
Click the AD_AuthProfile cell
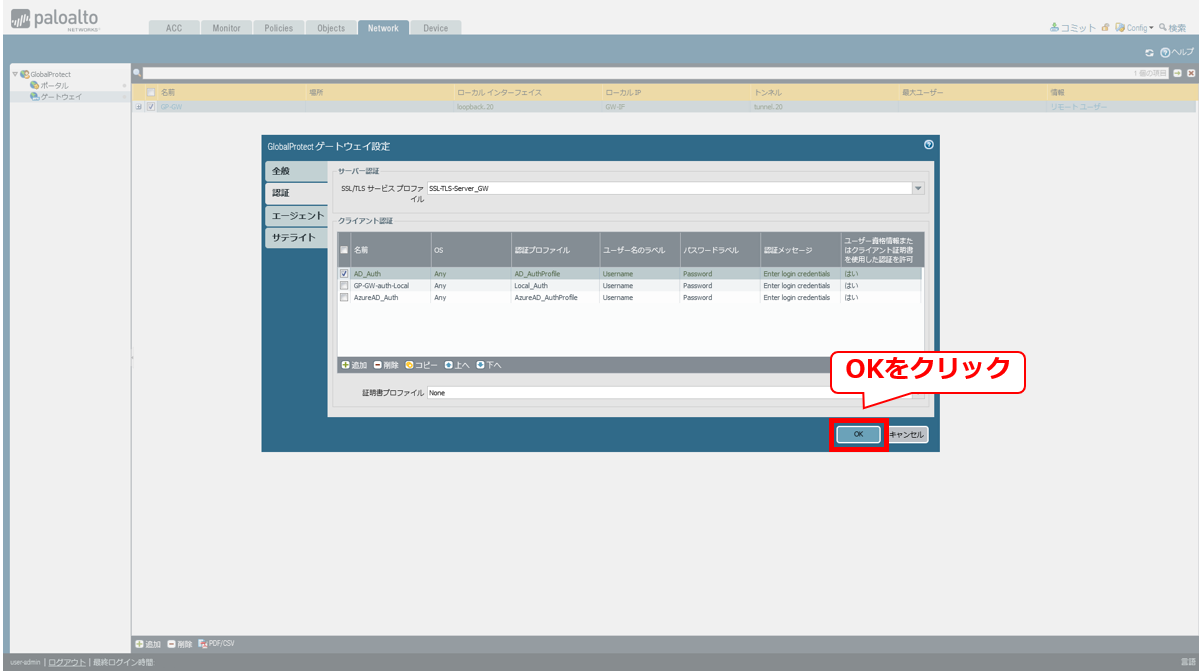click(x=537, y=273)
